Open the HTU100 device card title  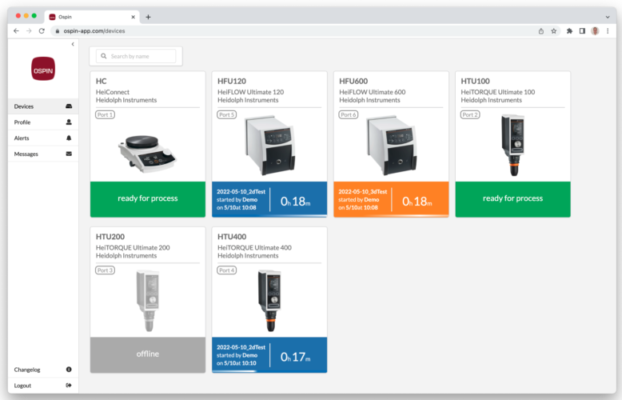(x=475, y=81)
